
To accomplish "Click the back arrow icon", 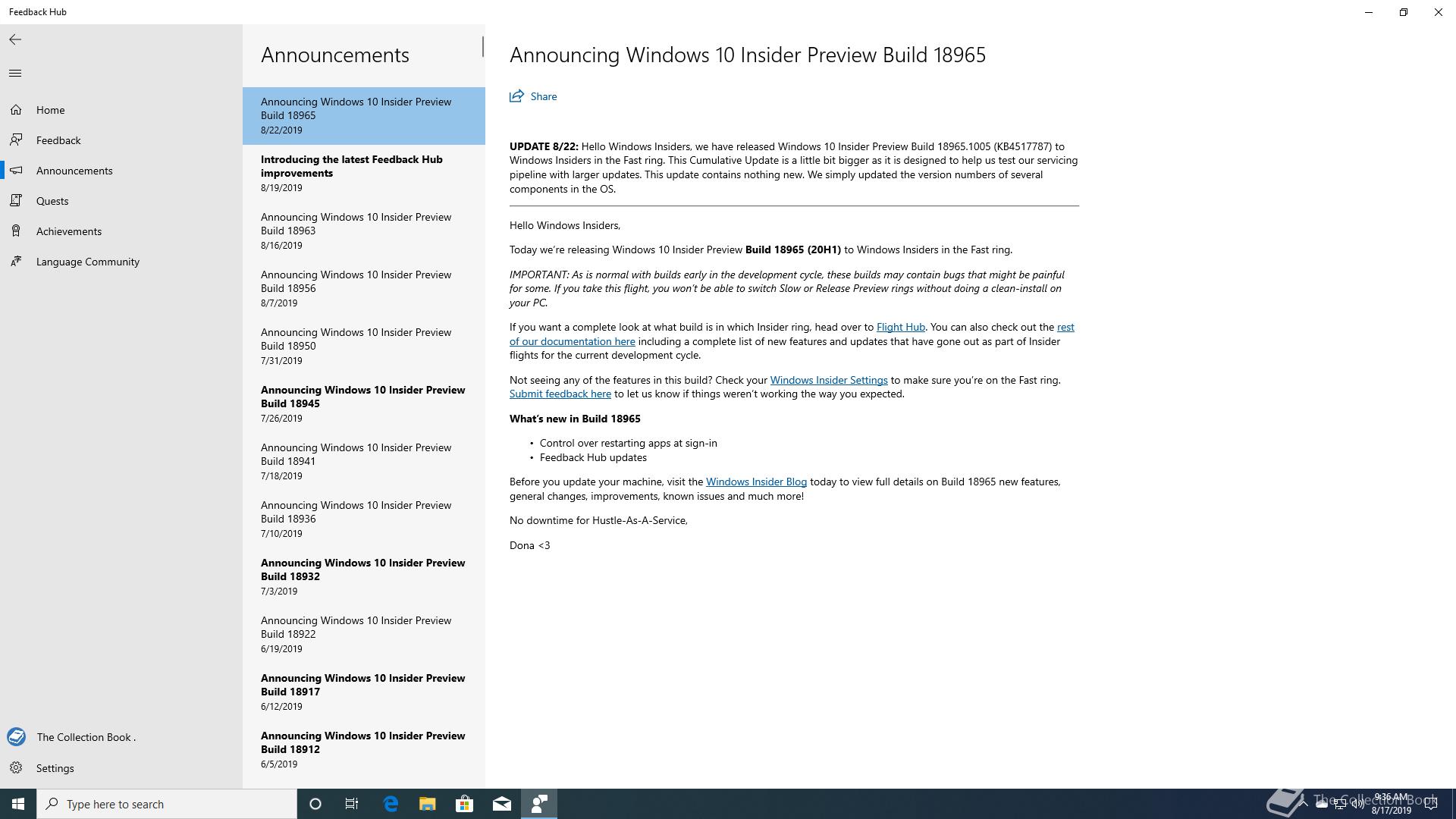I will click(x=15, y=39).
